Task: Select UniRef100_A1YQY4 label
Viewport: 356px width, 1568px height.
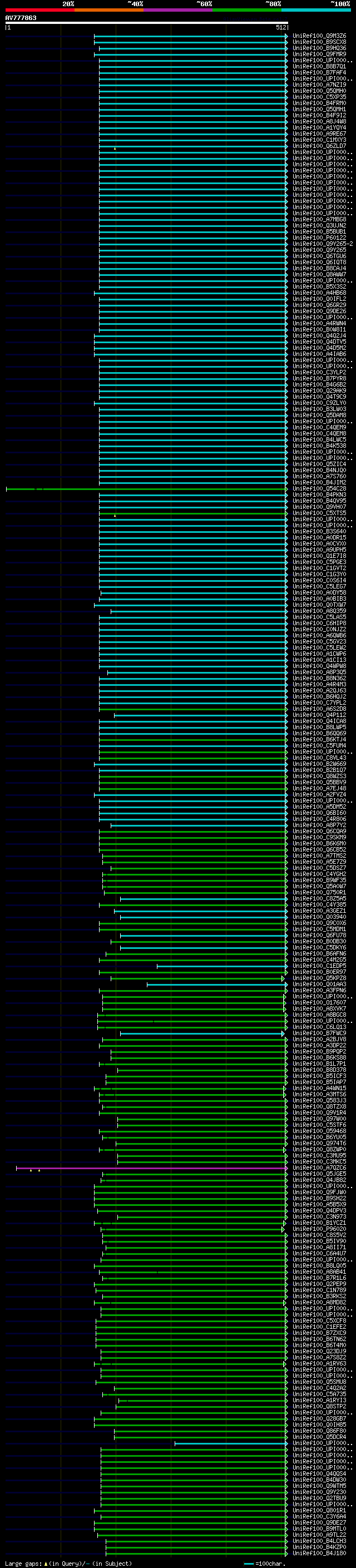Action: coord(319,128)
